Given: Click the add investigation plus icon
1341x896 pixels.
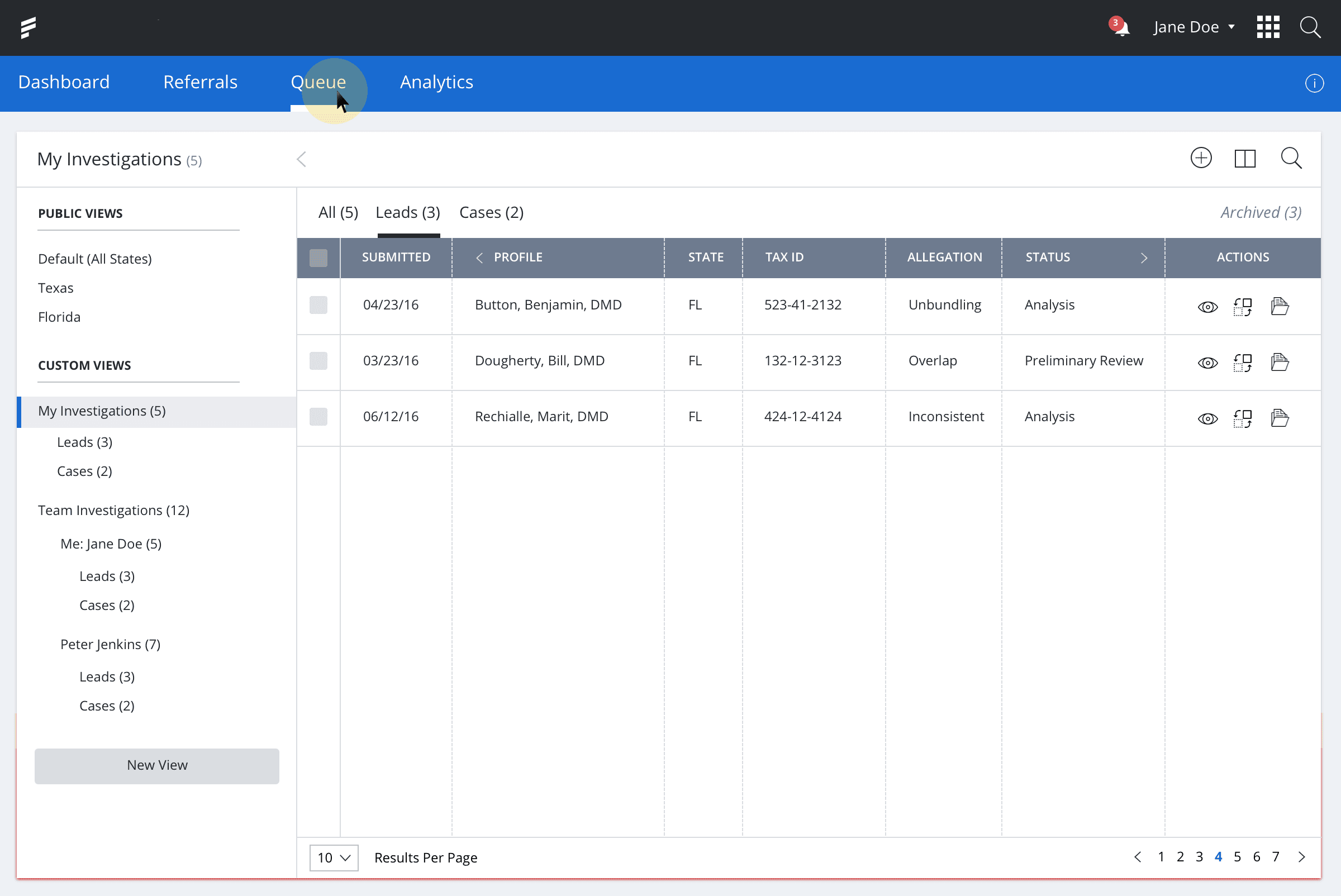Looking at the screenshot, I should (1200, 158).
